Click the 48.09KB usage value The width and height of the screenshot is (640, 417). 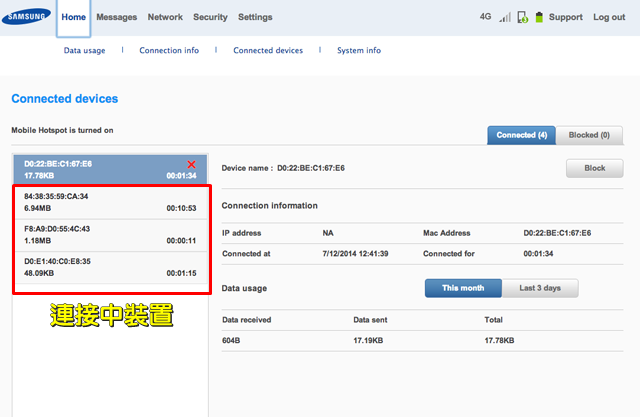coord(39,273)
